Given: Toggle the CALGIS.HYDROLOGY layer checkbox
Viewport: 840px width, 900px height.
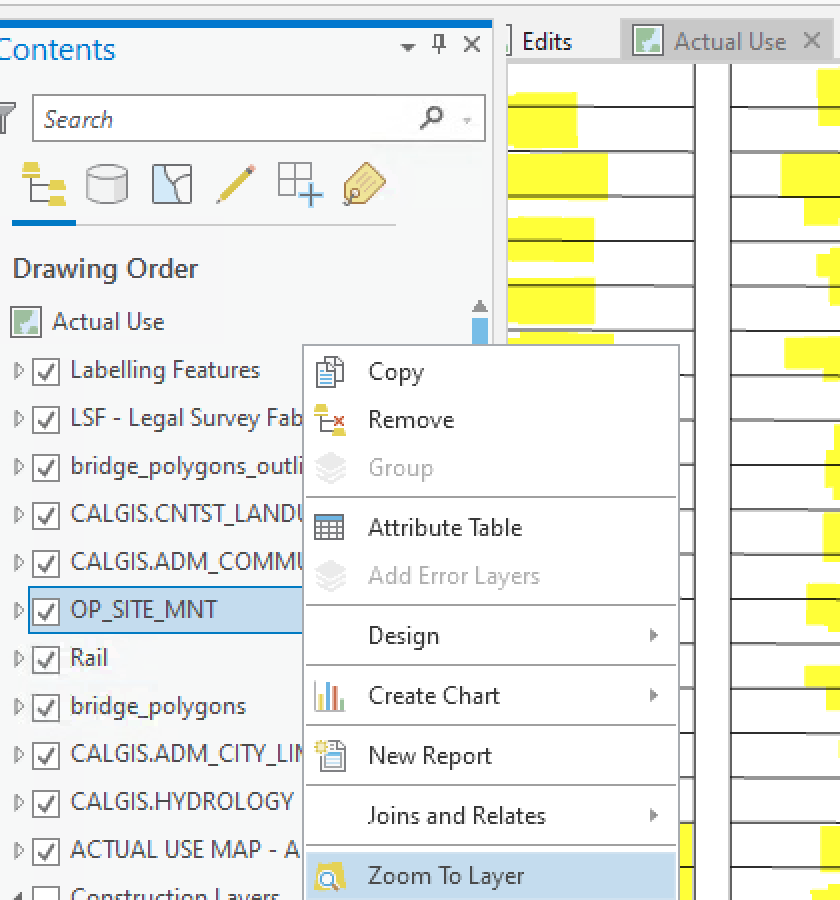Looking at the screenshot, I should tap(44, 803).
